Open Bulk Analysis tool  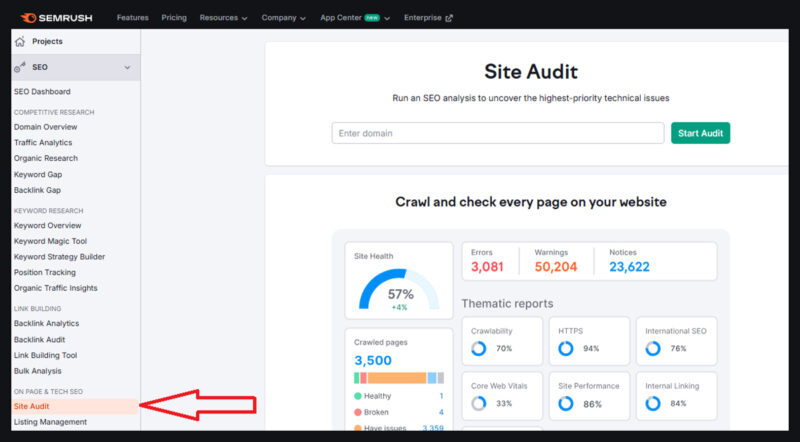pyautogui.click(x=38, y=371)
